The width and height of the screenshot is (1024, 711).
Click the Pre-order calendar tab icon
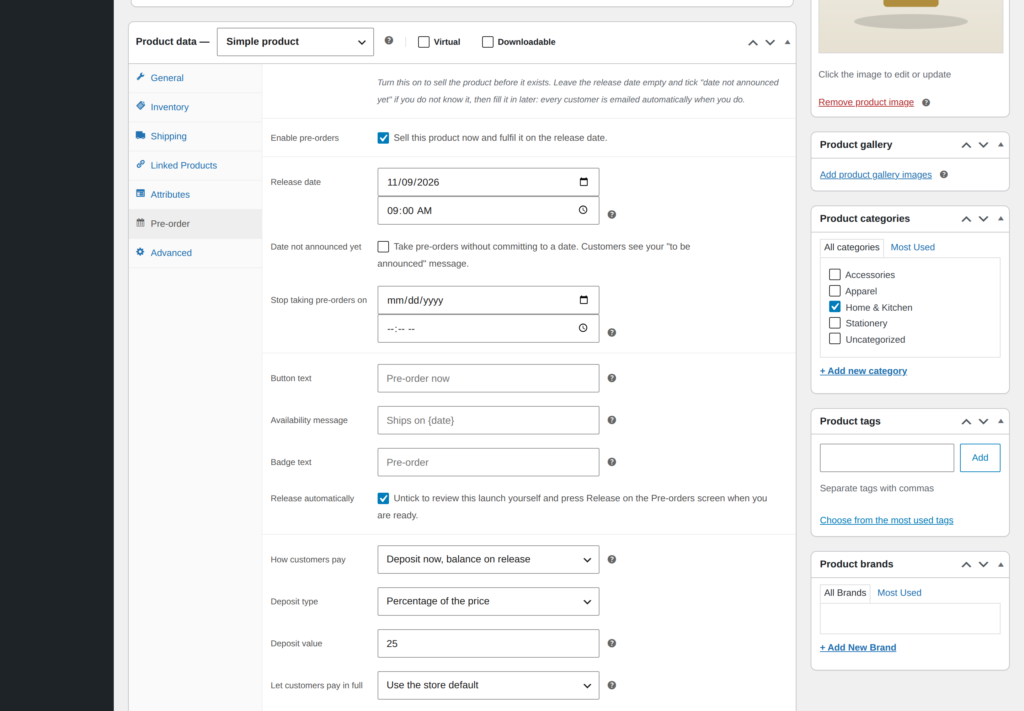coord(140,223)
